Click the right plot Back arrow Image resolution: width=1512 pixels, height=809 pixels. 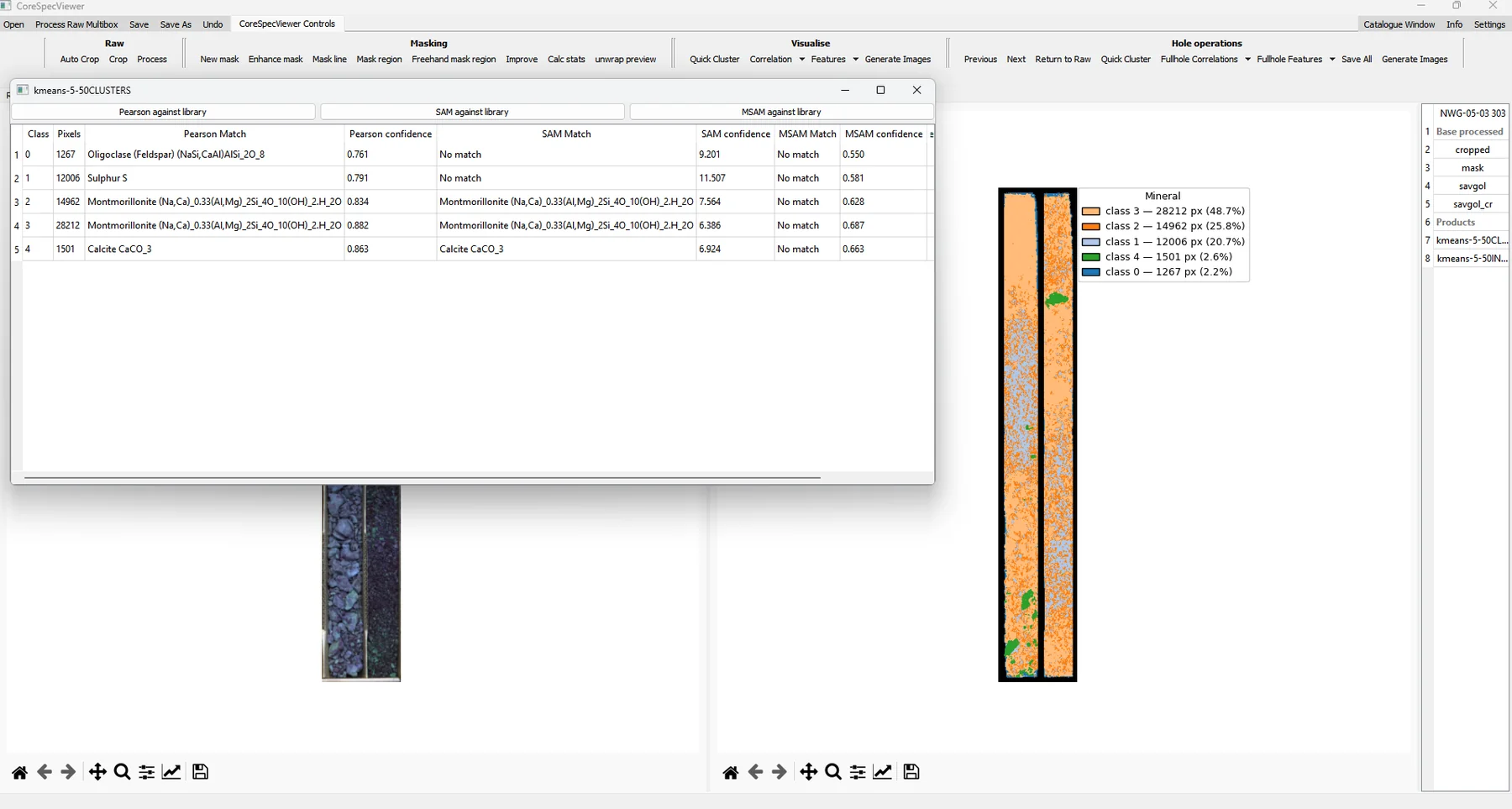coord(755,772)
